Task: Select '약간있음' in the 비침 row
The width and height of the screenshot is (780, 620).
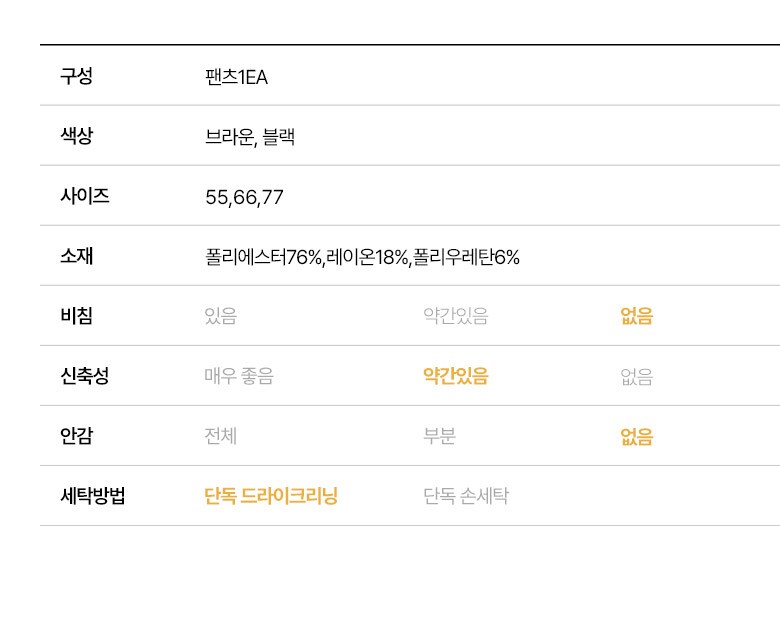Action: [x=455, y=317]
